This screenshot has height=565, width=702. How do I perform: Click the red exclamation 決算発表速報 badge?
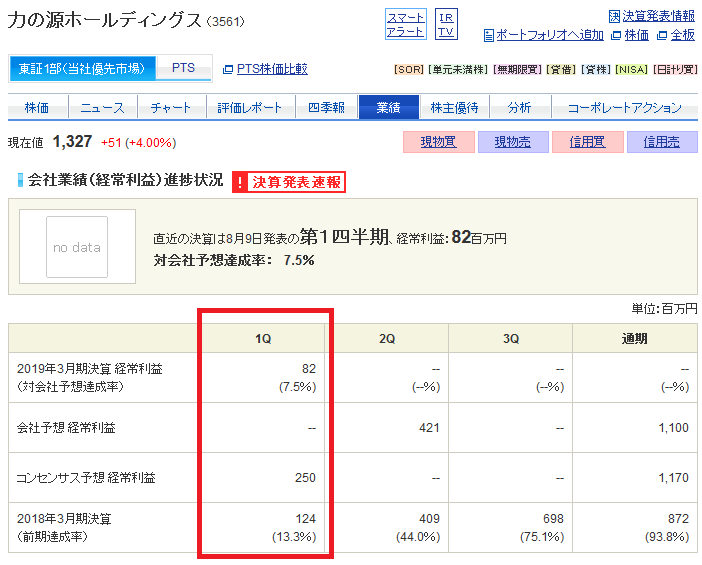click(x=289, y=182)
